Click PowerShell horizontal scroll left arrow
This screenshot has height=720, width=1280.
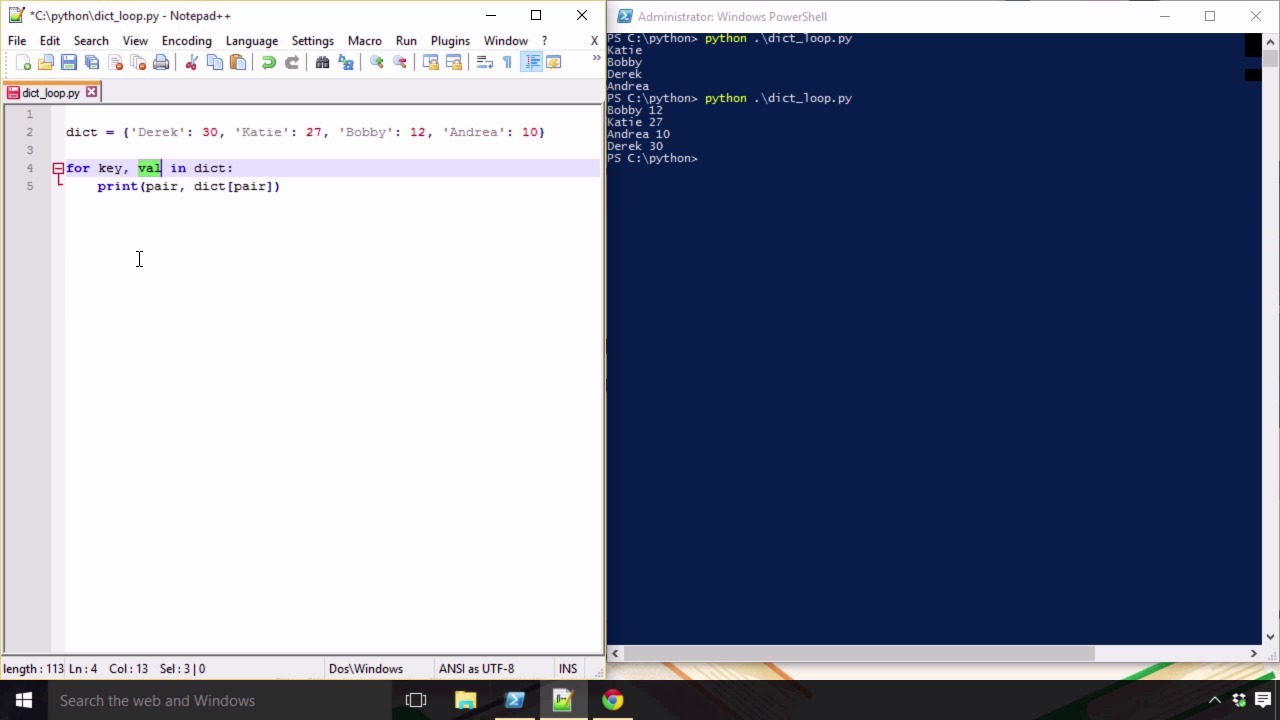(615, 654)
